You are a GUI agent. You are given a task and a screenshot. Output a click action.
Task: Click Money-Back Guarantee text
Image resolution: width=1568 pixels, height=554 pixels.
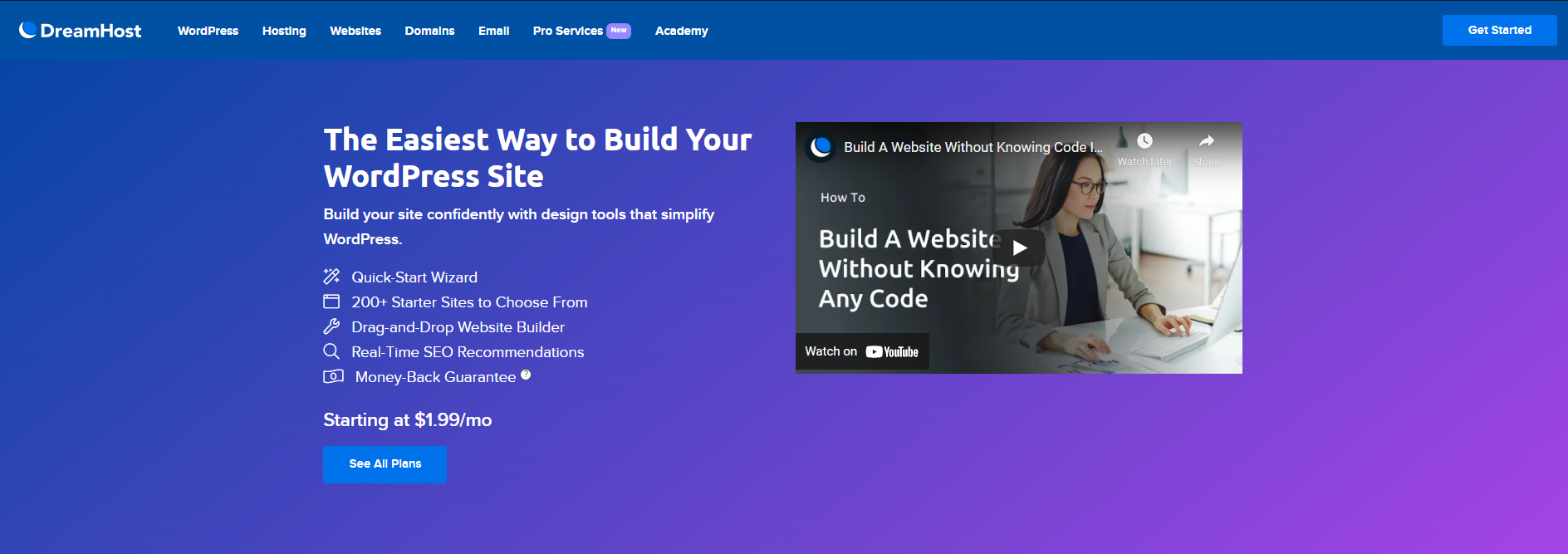coord(435,376)
